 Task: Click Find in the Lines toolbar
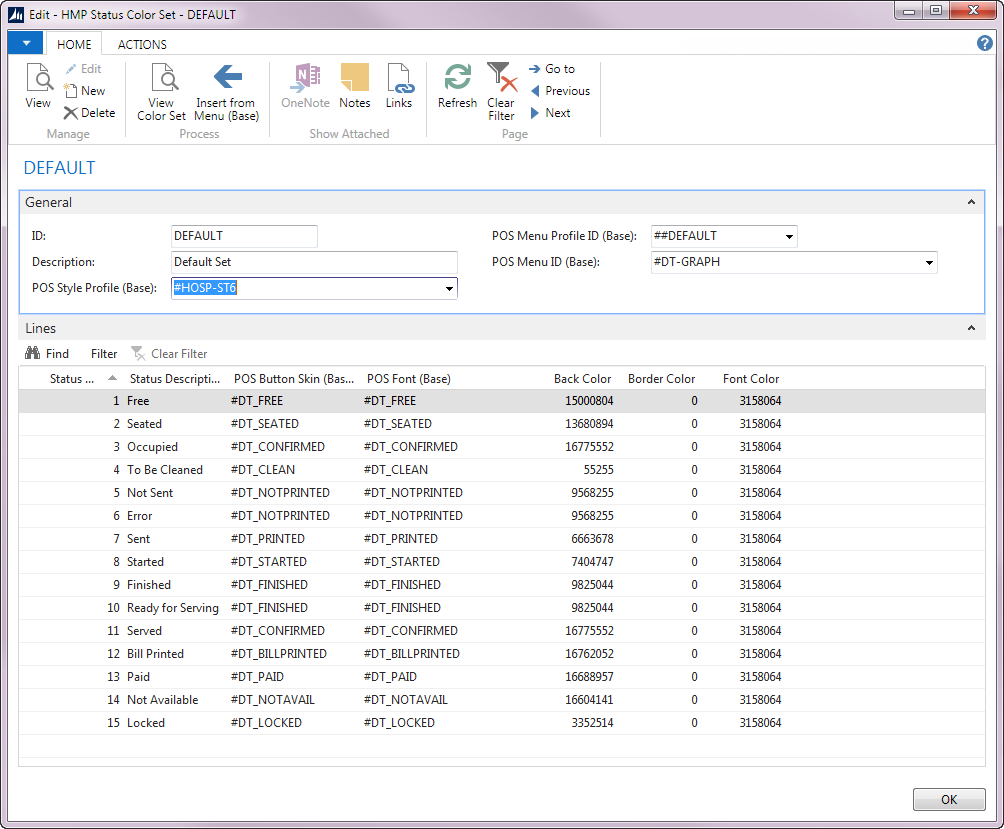[x=47, y=354]
